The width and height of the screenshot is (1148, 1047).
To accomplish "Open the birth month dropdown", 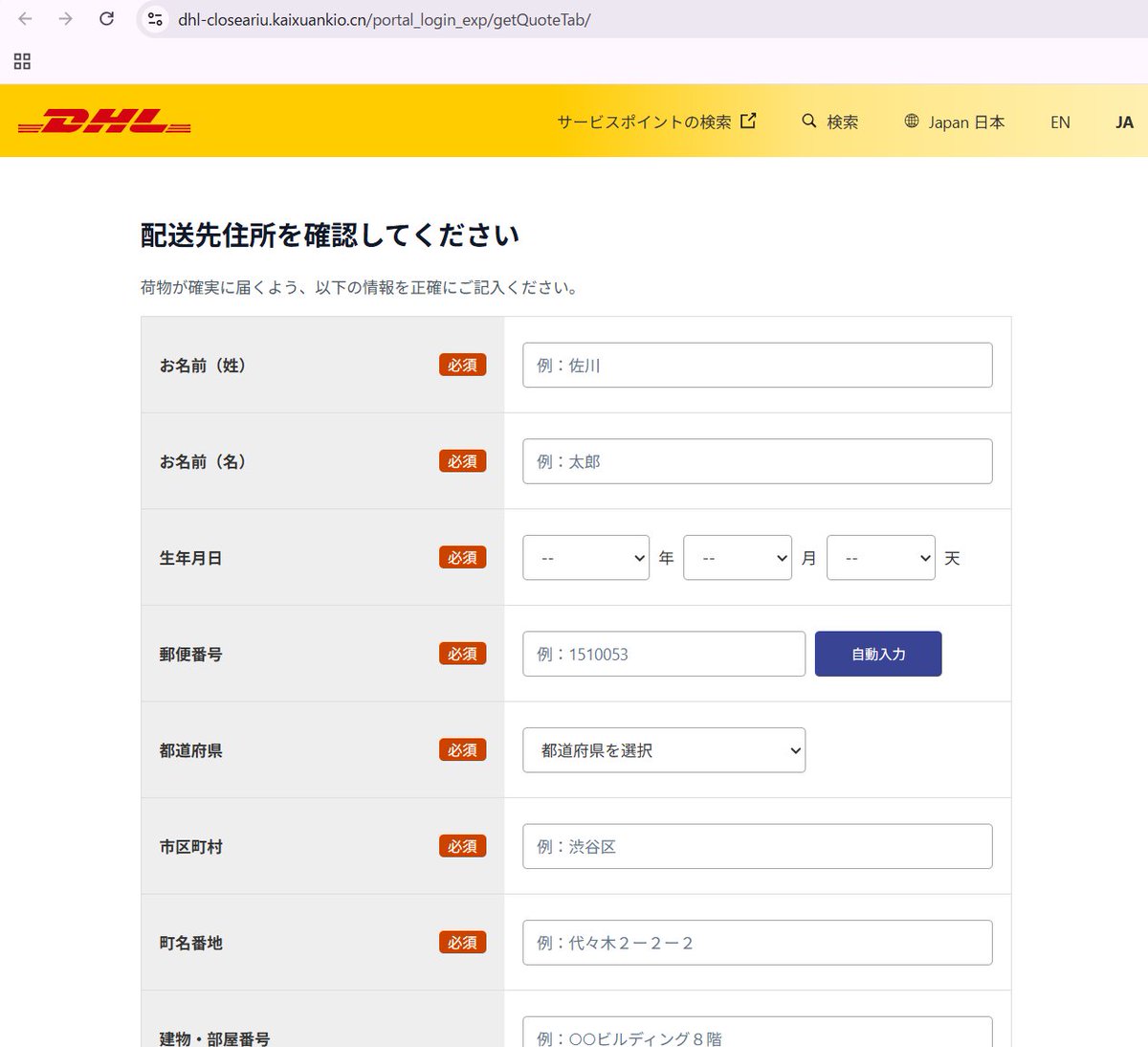I will tap(738, 558).
